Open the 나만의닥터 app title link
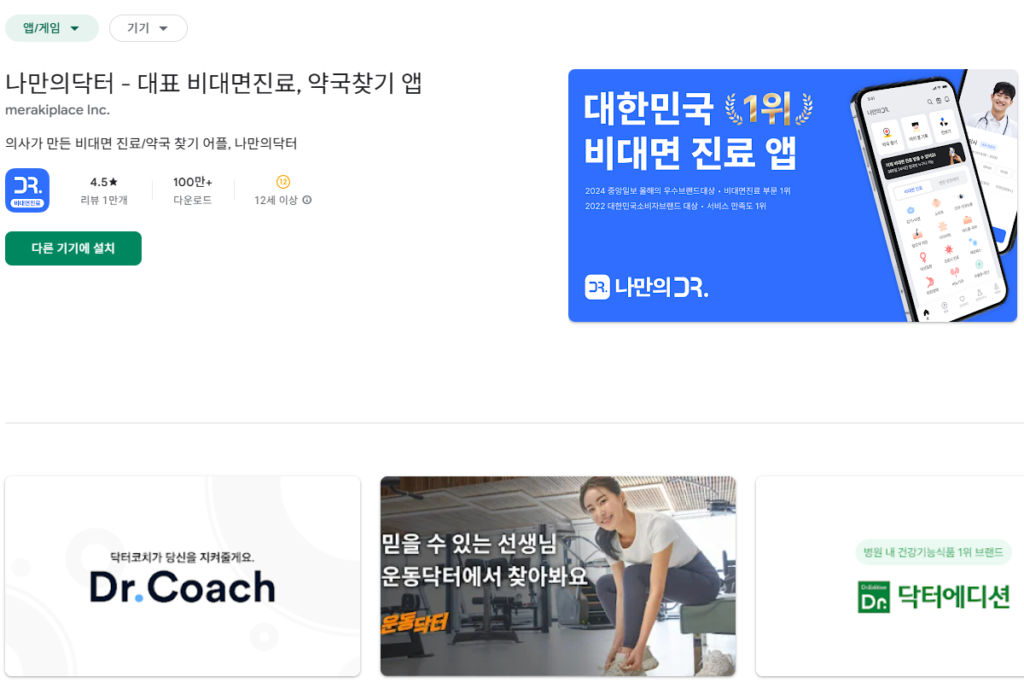 click(x=214, y=84)
